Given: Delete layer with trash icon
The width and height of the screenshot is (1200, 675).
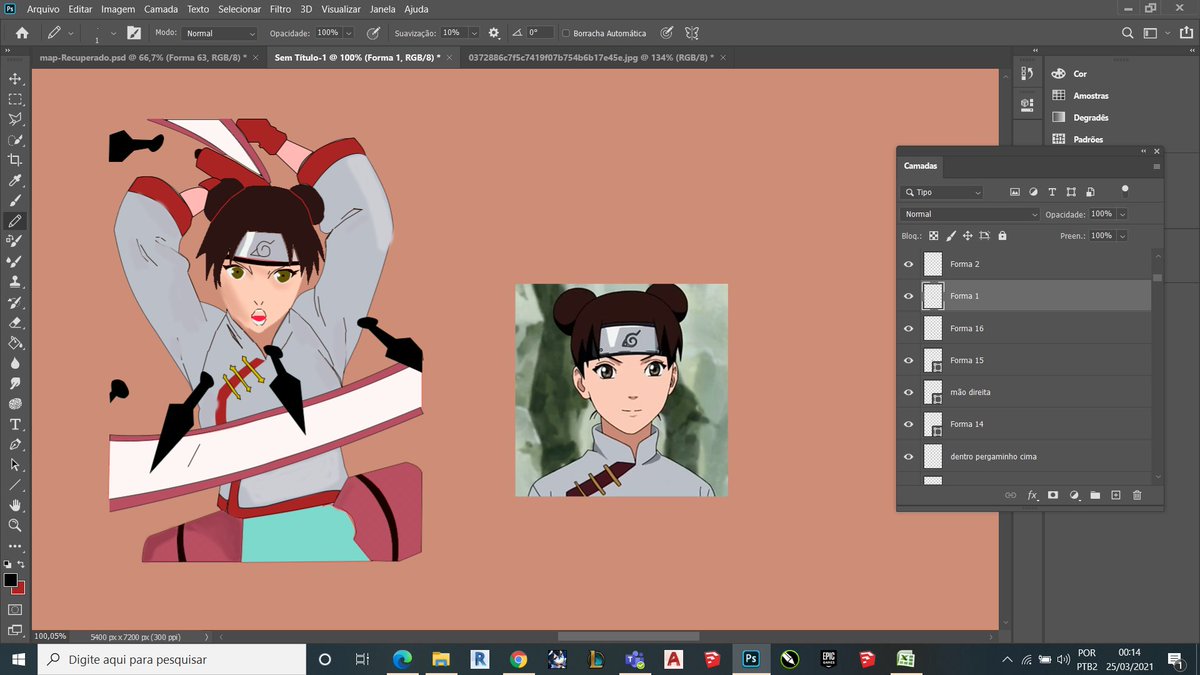Looking at the screenshot, I should tap(1137, 495).
